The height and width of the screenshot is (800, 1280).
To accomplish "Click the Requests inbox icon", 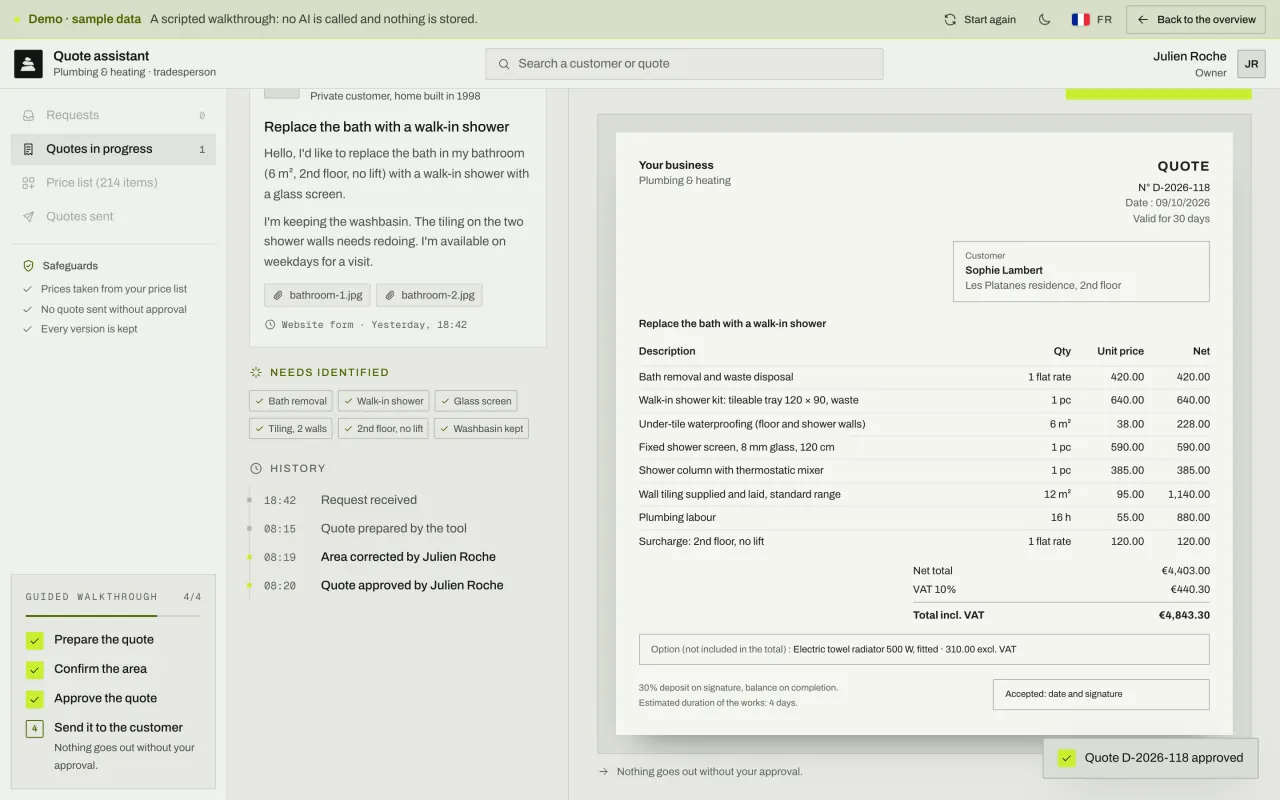I will pos(29,115).
